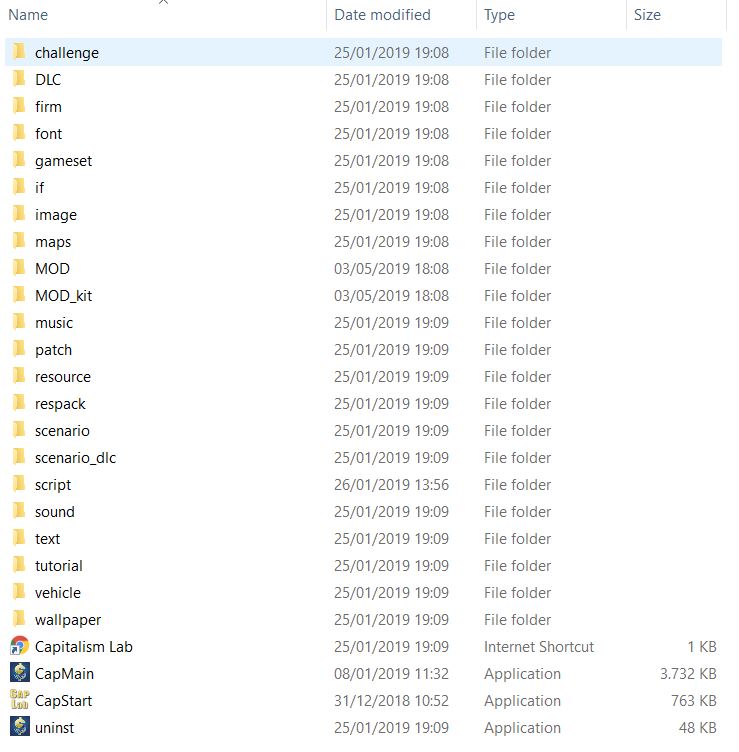Click the script folder icon
The image size is (739, 752).
pyautogui.click(x=19, y=483)
